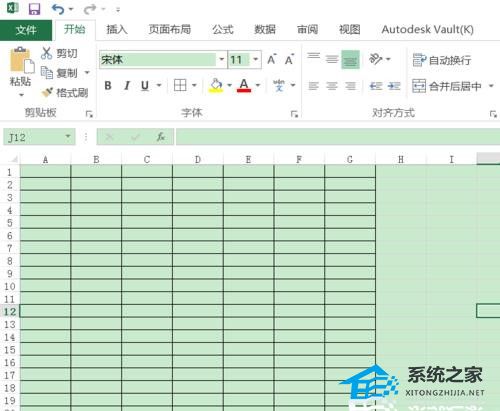This screenshot has height=411, width=500.
Task: Click the Undo arrow icon
Action: pyautogui.click(x=58, y=9)
